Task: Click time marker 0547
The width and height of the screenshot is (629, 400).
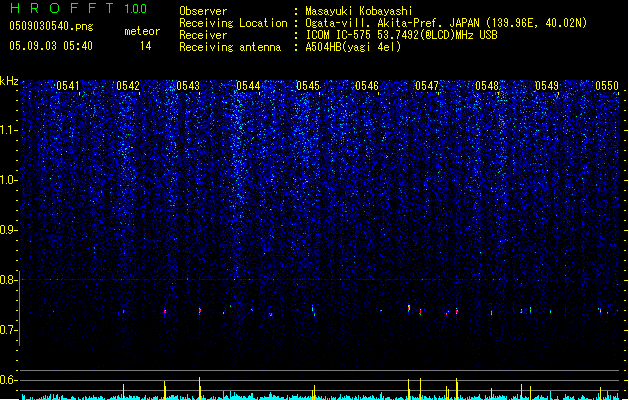Action: point(427,86)
